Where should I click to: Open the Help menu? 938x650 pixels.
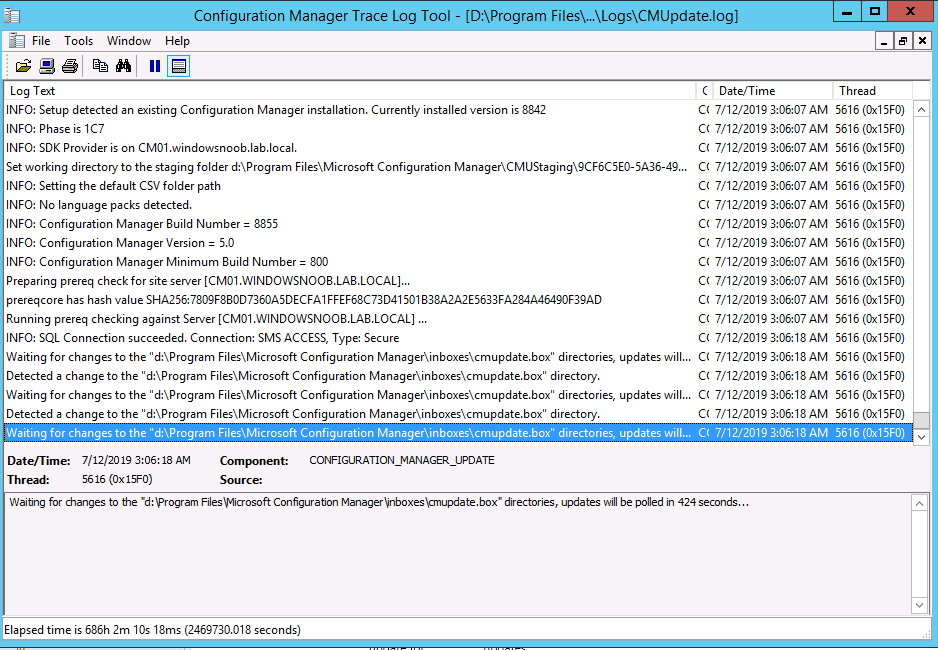tap(177, 41)
